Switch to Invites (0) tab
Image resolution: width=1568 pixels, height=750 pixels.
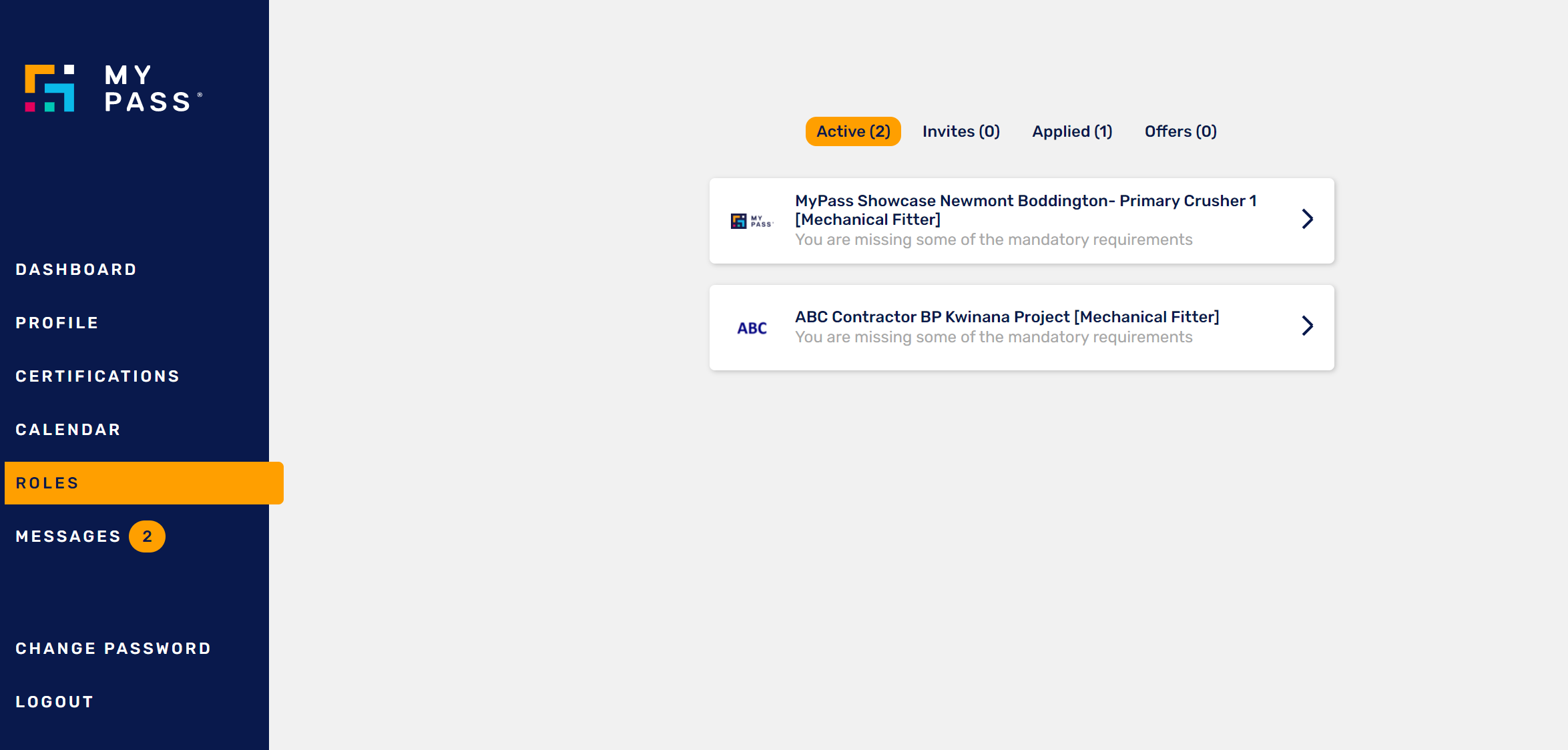pyautogui.click(x=961, y=131)
